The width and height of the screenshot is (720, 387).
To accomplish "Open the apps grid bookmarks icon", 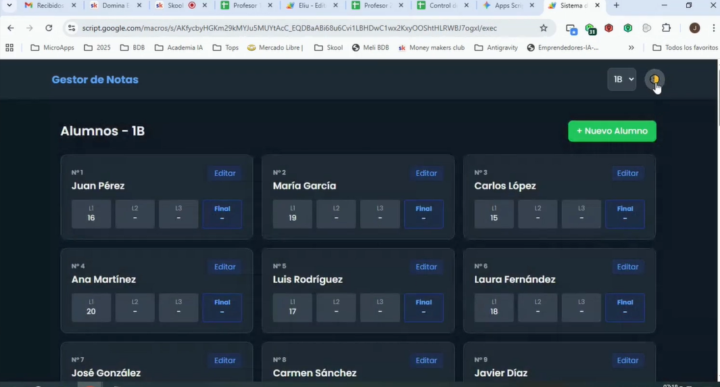I will (x=10, y=47).
